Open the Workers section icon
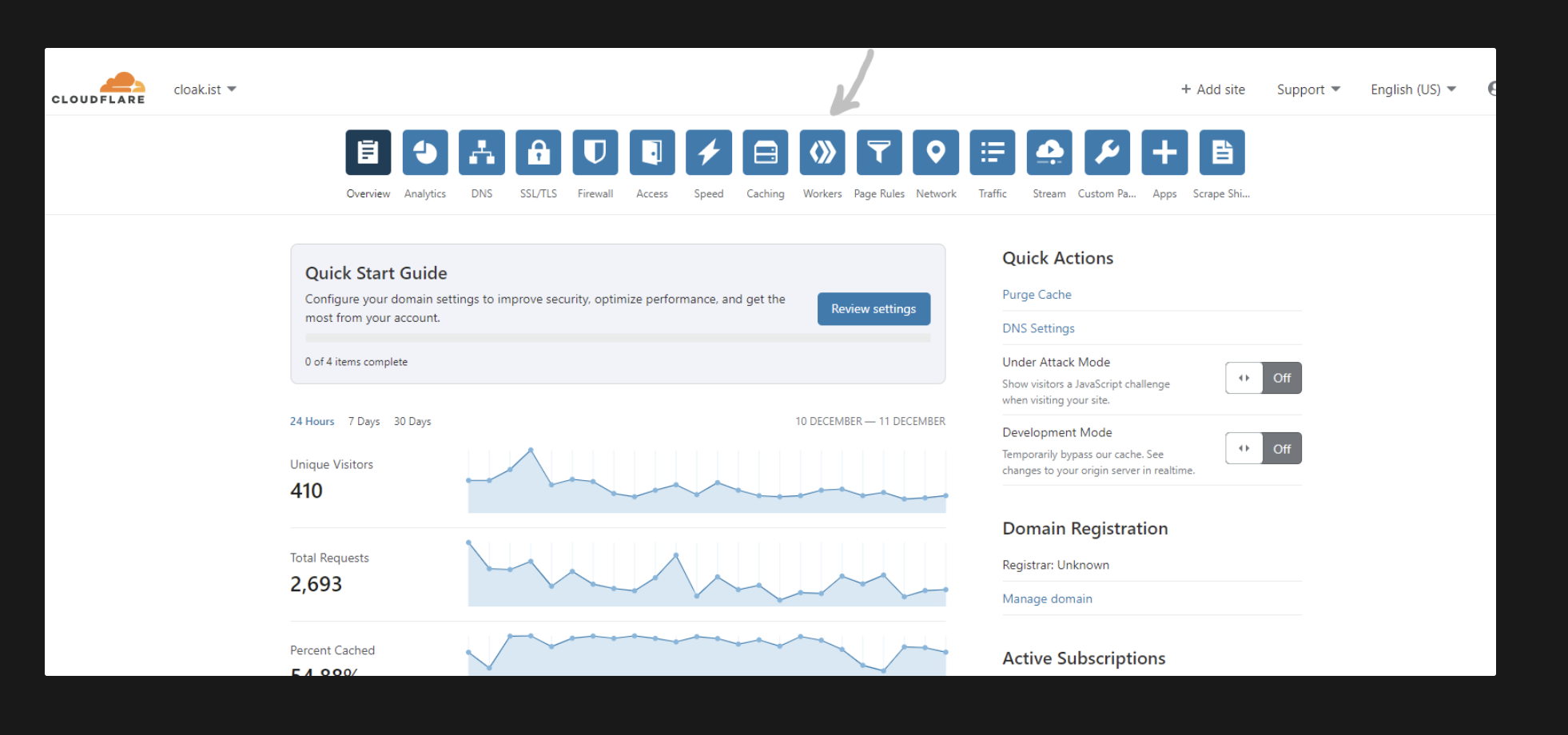This screenshot has height=735, width=1568. click(x=822, y=152)
